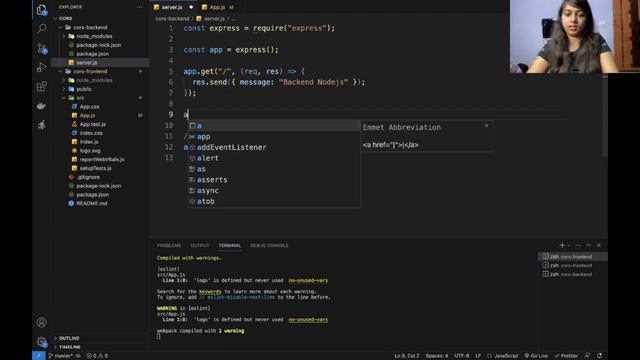Image resolution: width=640 pixels, height=360 pixels.
Task: Open first no-unused-vars link in terminal
Action: coord(308,280)
